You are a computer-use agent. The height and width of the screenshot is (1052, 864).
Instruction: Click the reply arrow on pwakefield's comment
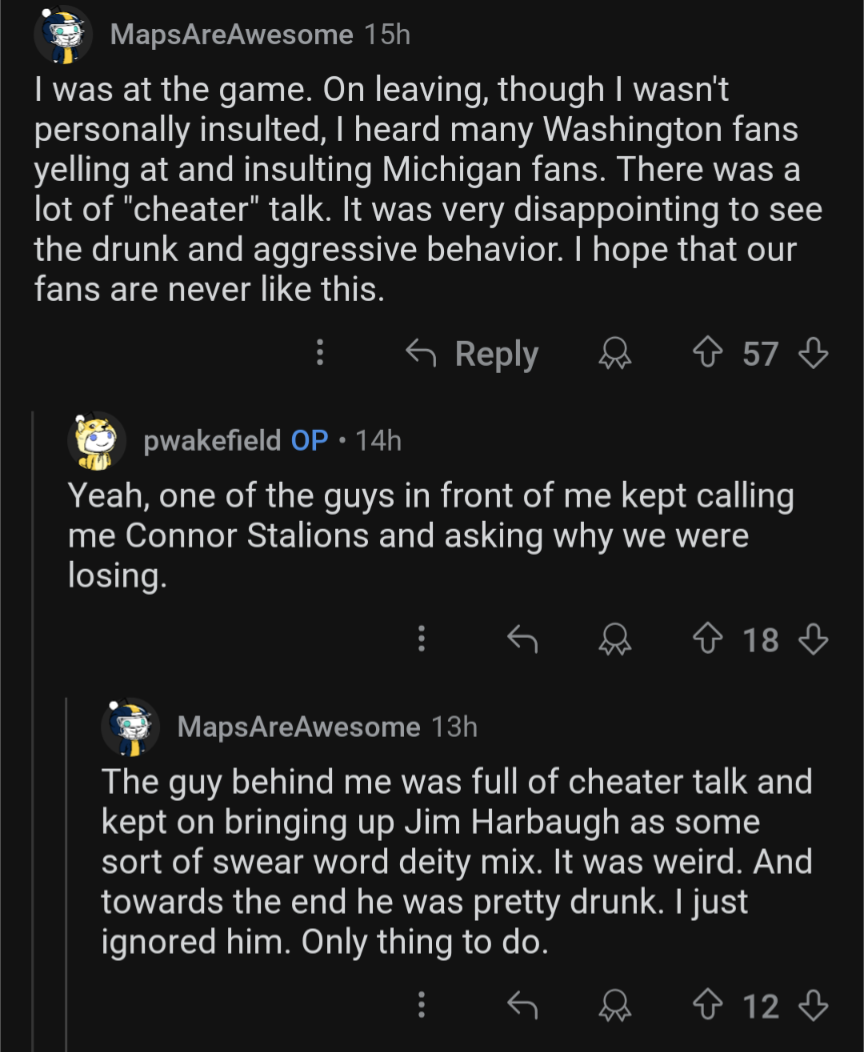point(522,640)
